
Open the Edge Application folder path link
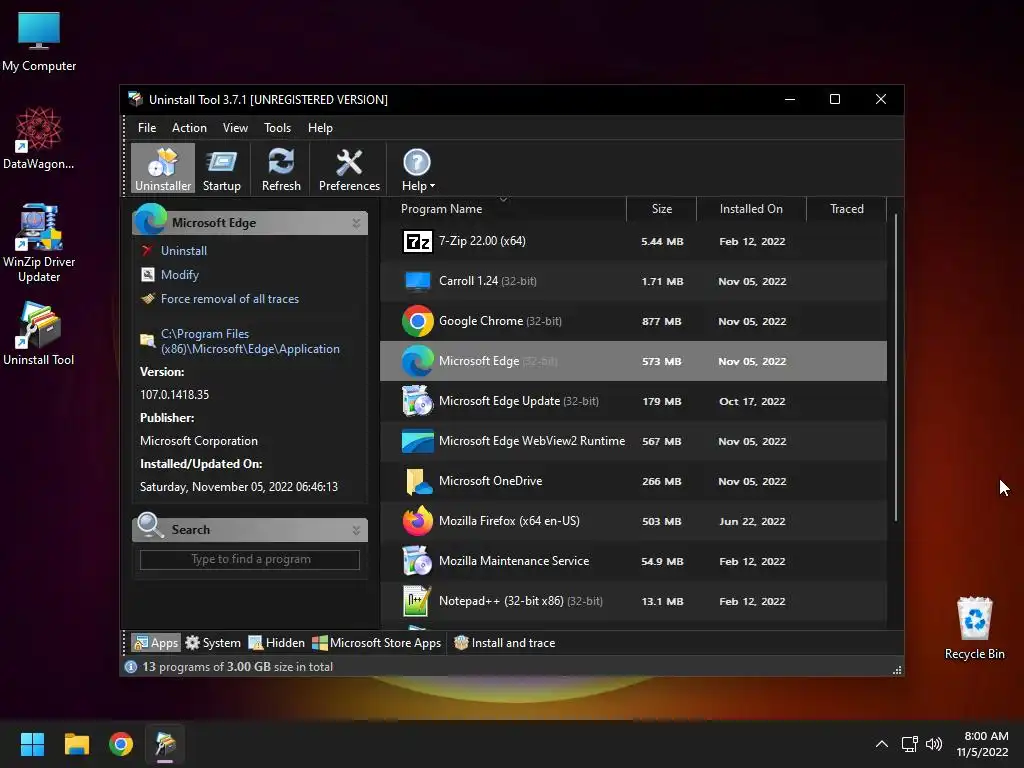click(x=250, y=342)
